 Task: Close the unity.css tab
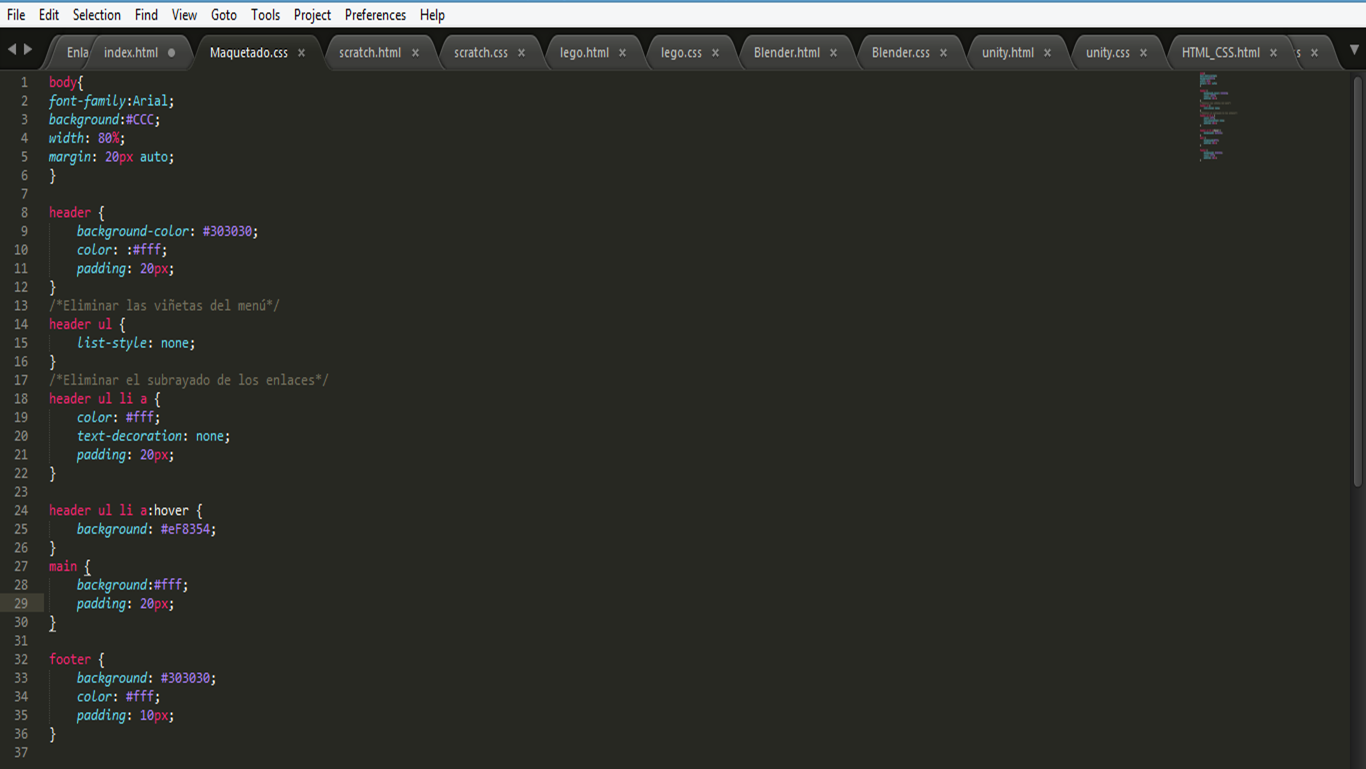(x=1143, y=53)
